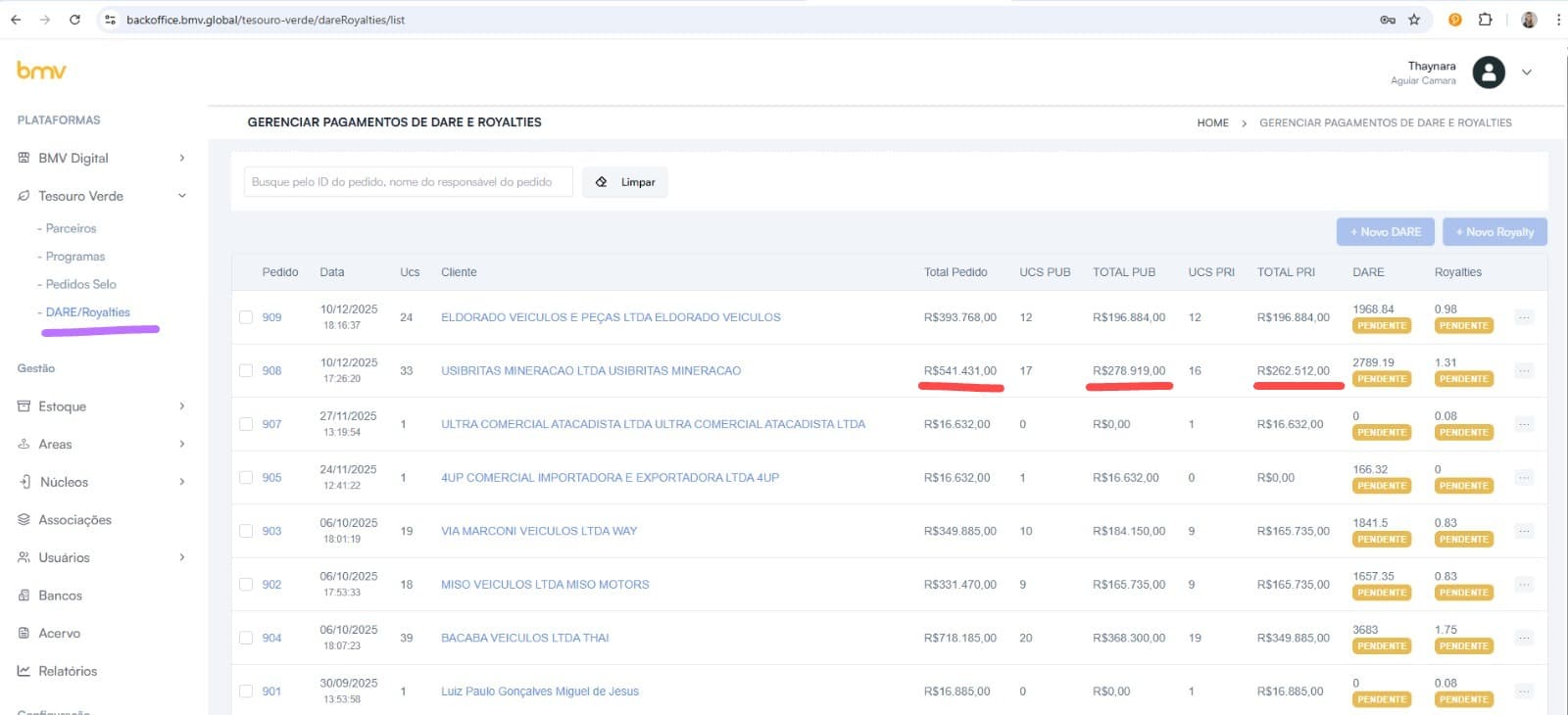Select checkbox for order 901

tap(246, 691)
